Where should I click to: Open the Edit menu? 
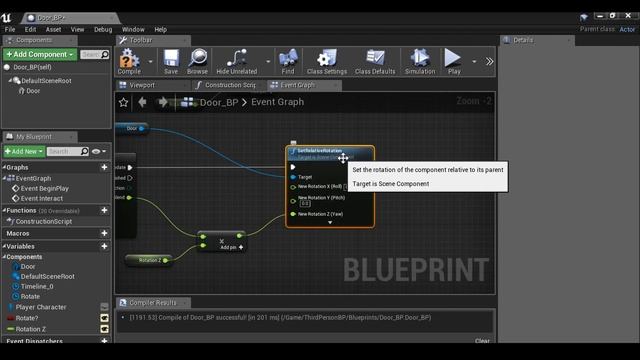click(x=30, y=29)
